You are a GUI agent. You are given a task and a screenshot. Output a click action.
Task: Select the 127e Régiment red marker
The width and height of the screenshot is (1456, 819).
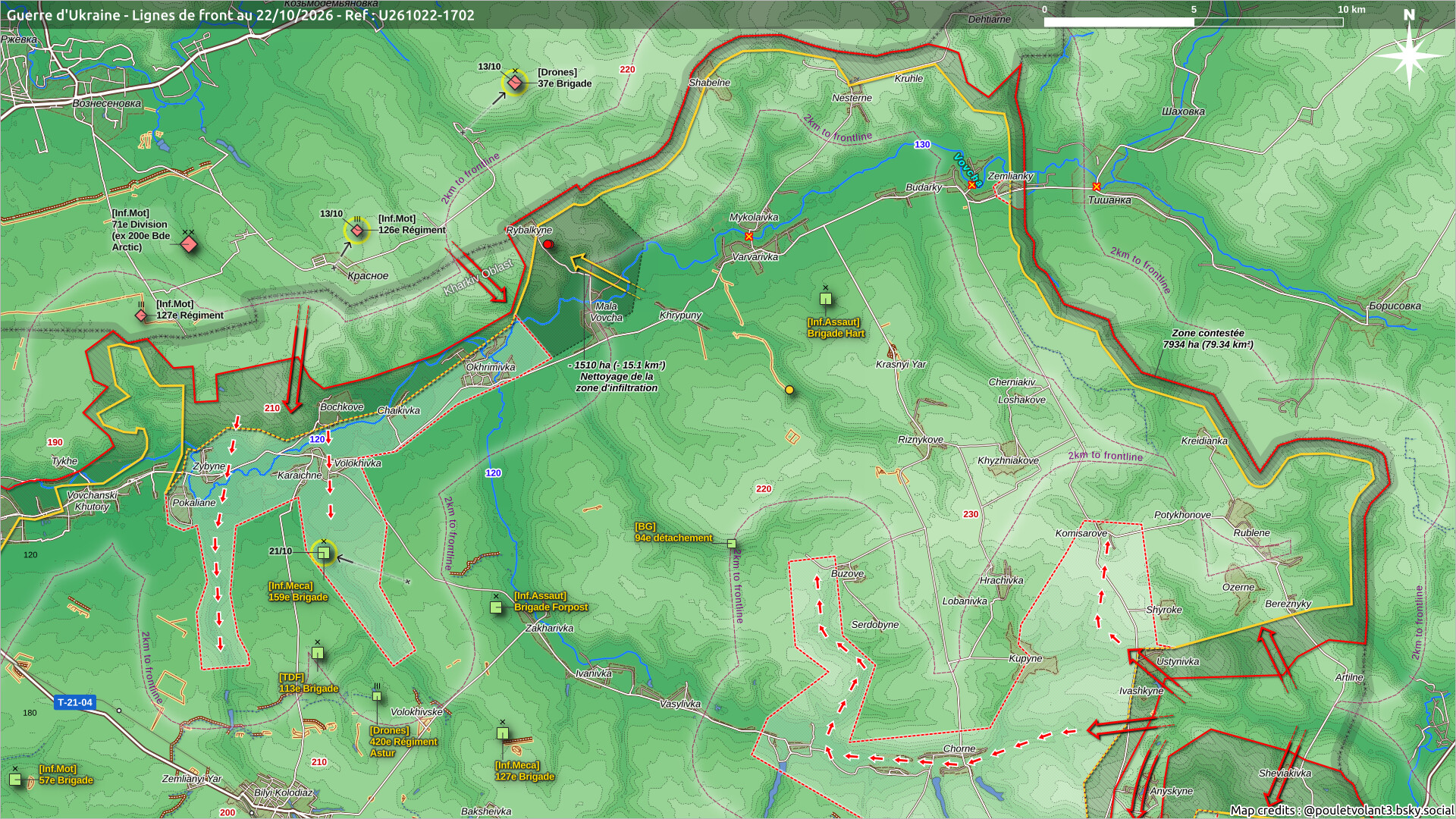142,315
